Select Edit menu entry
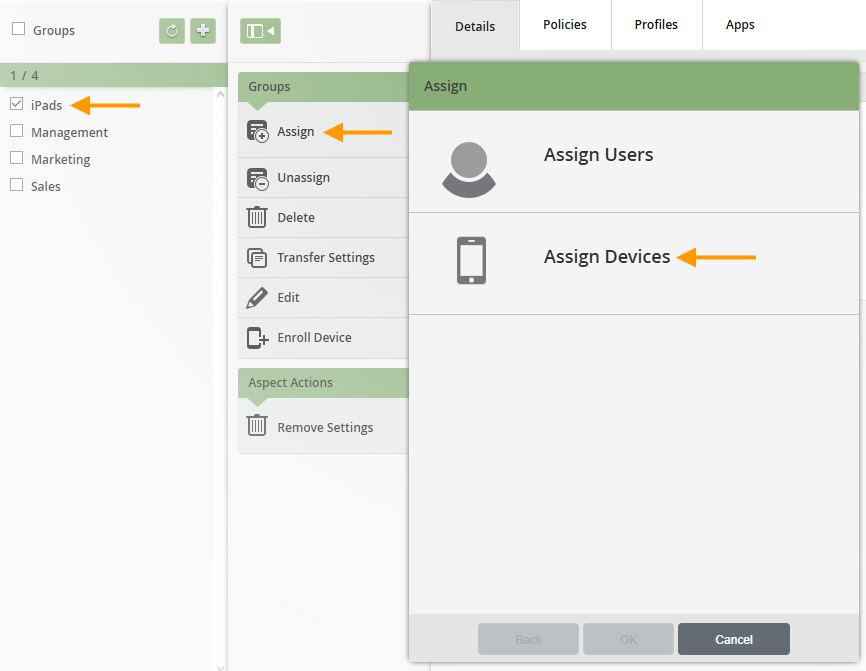 coord(323,298)
